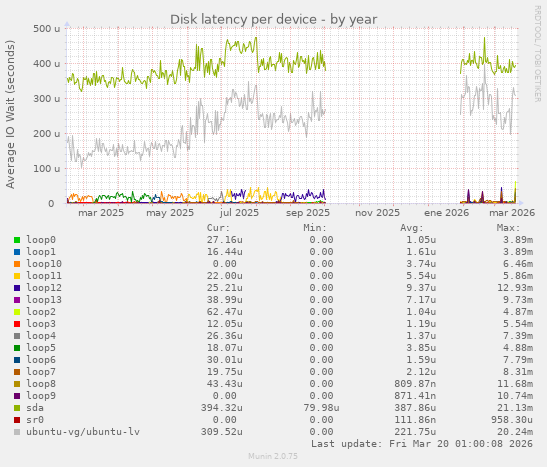
Task: Click the ubuntu-lv average value 221.75u
Action: pos(415,432)
